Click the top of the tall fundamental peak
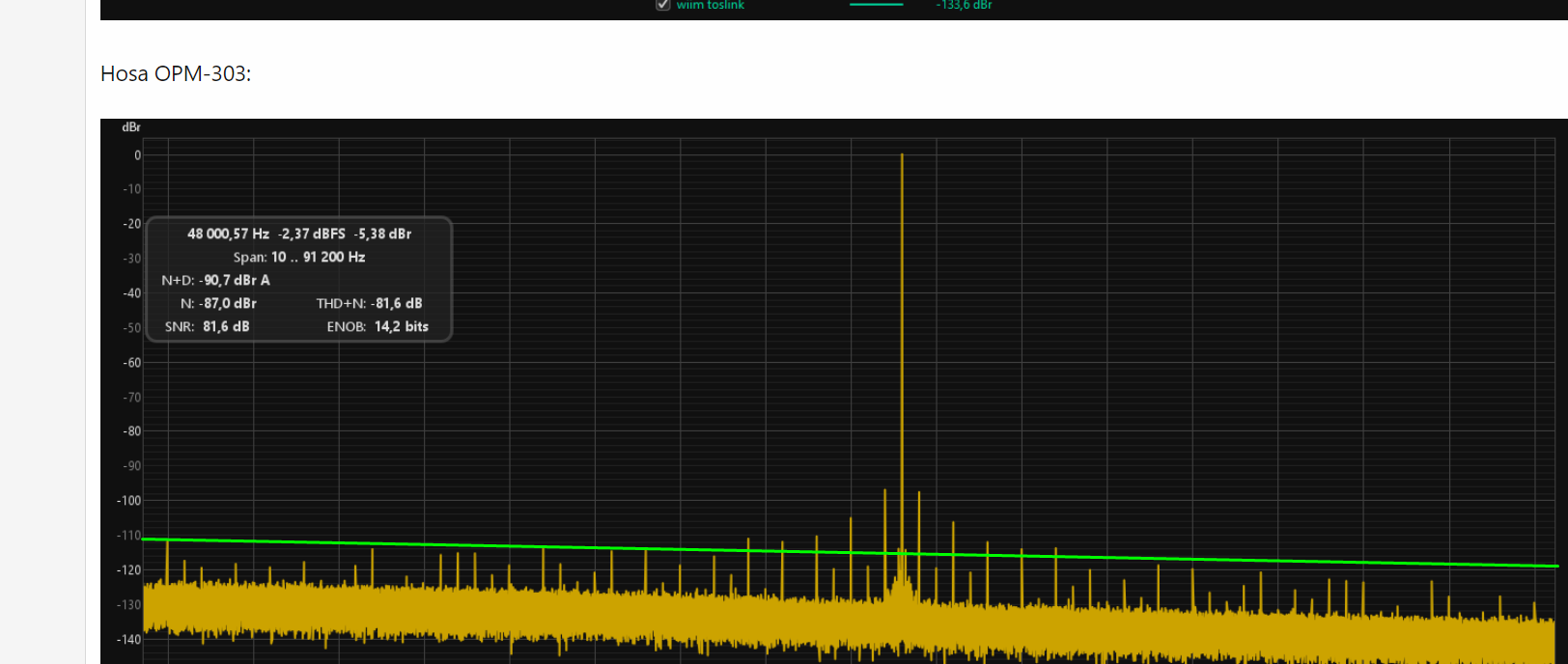Viewport: 1568px width, 664px height. coord(902,156)
